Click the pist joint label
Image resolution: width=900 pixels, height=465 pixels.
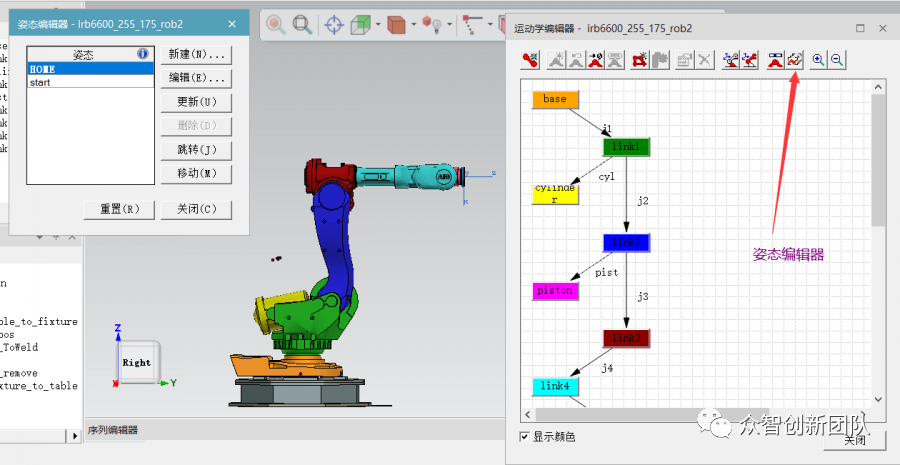pyautogui.click(x=607, y=273)
